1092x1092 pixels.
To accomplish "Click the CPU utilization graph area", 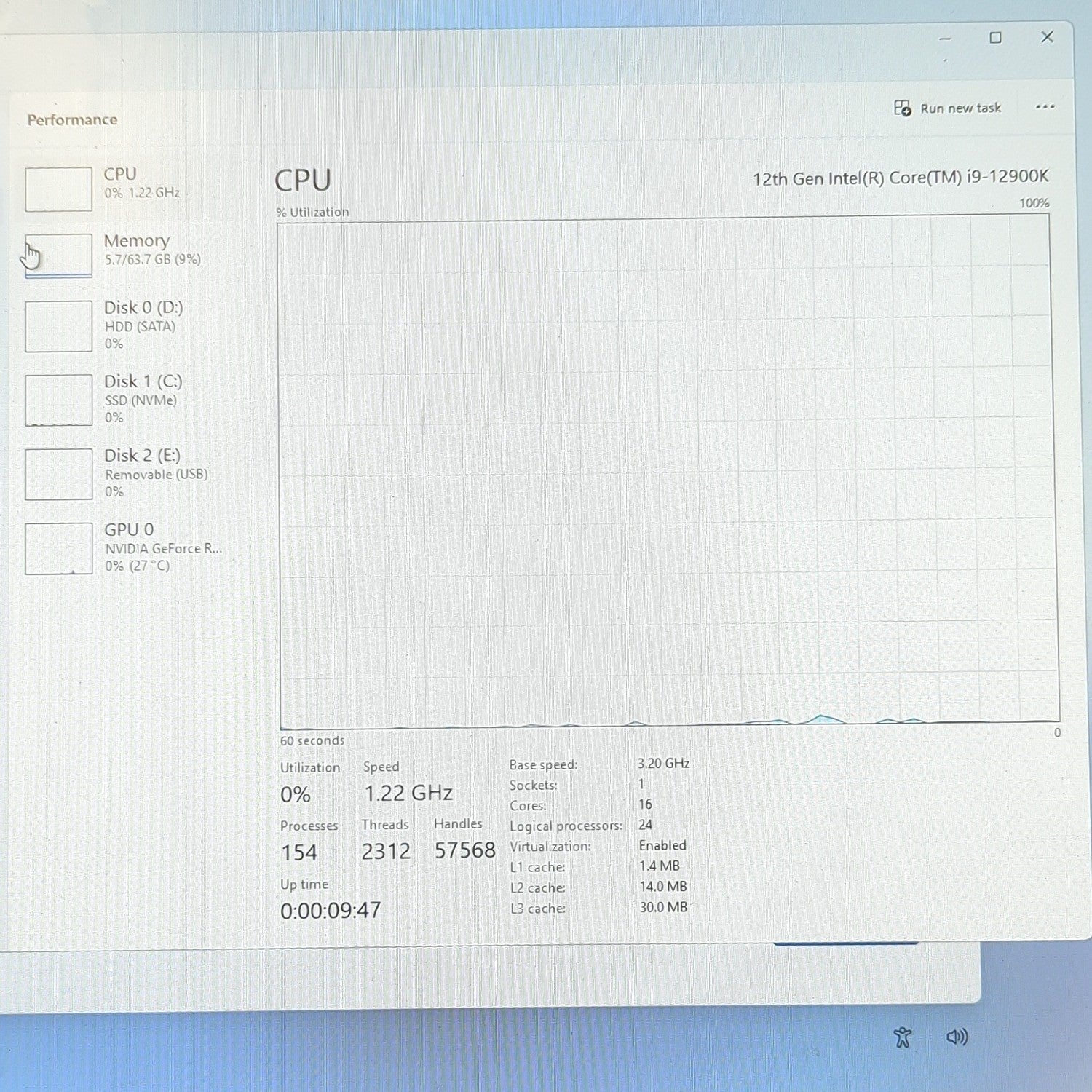I will click(x=668, y=473).
